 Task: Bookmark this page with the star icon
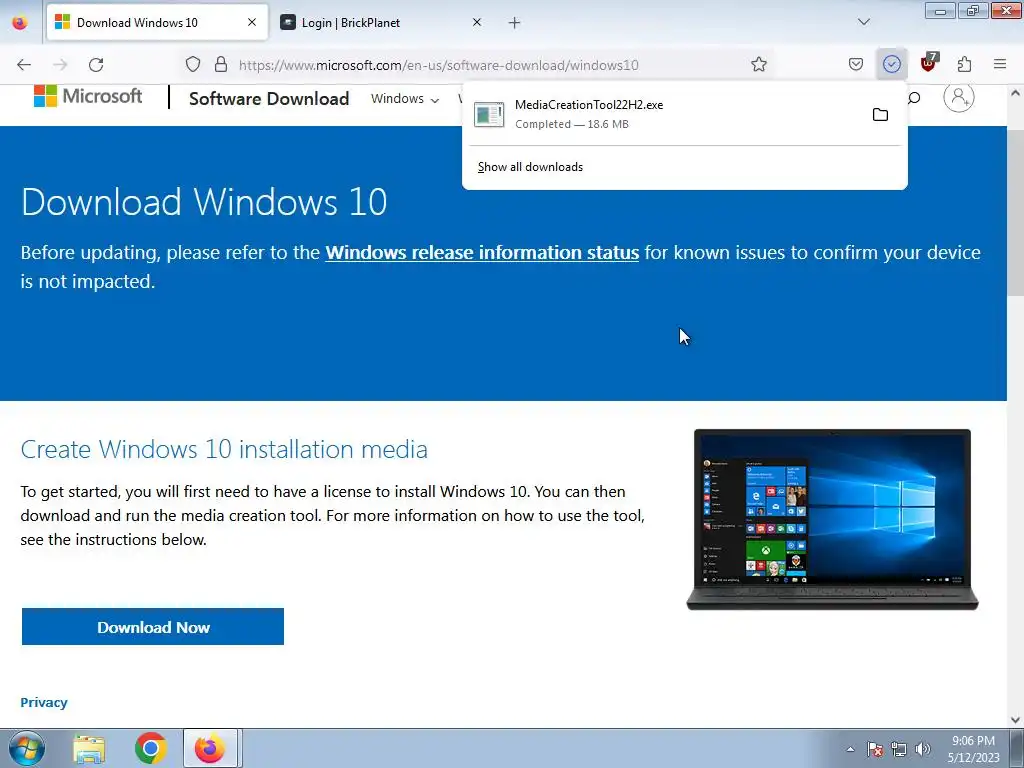758,65
